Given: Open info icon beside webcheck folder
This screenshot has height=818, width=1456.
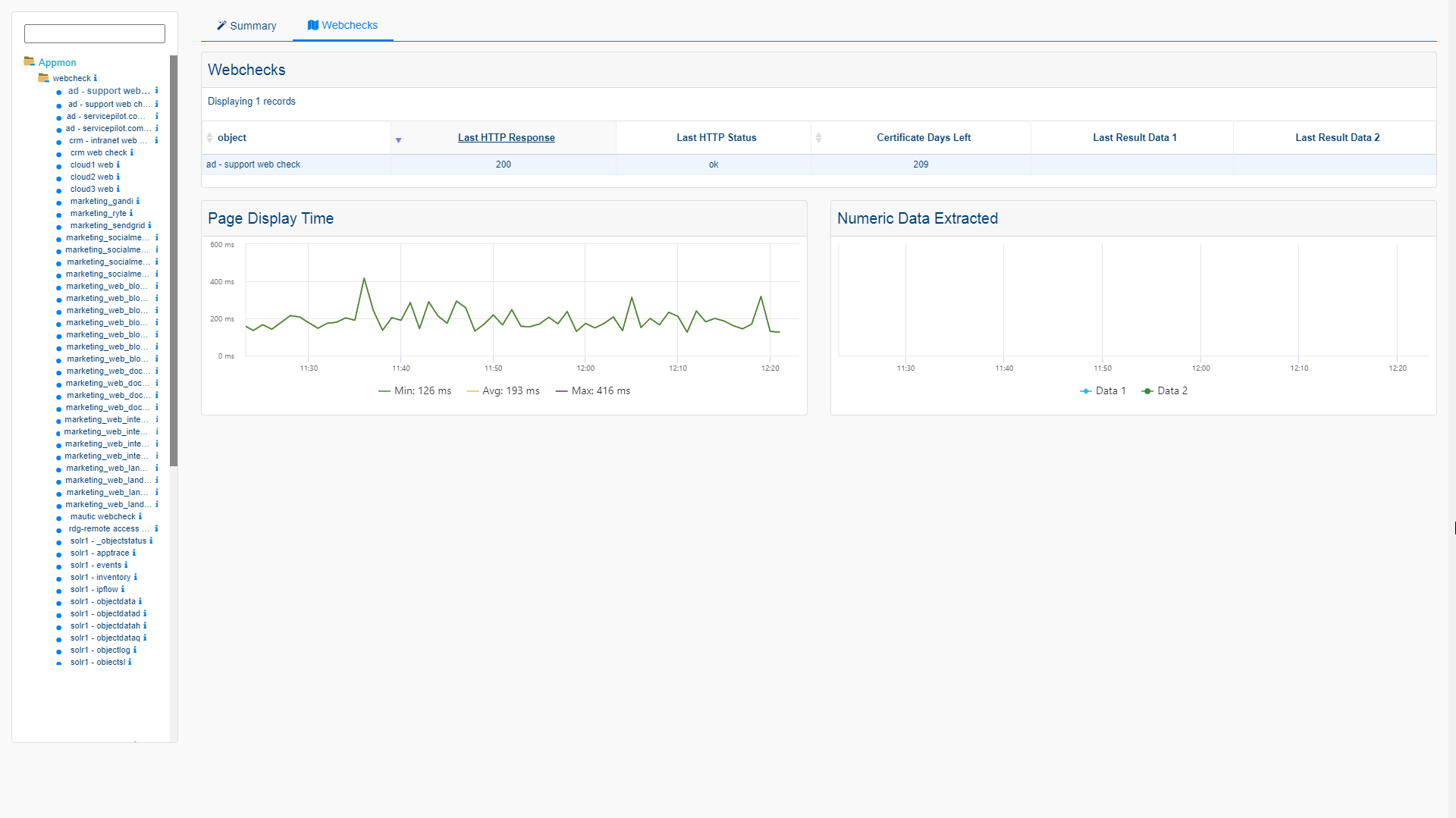Looking at the screenshot, I should pyautogui.click(x=95, y=78).
